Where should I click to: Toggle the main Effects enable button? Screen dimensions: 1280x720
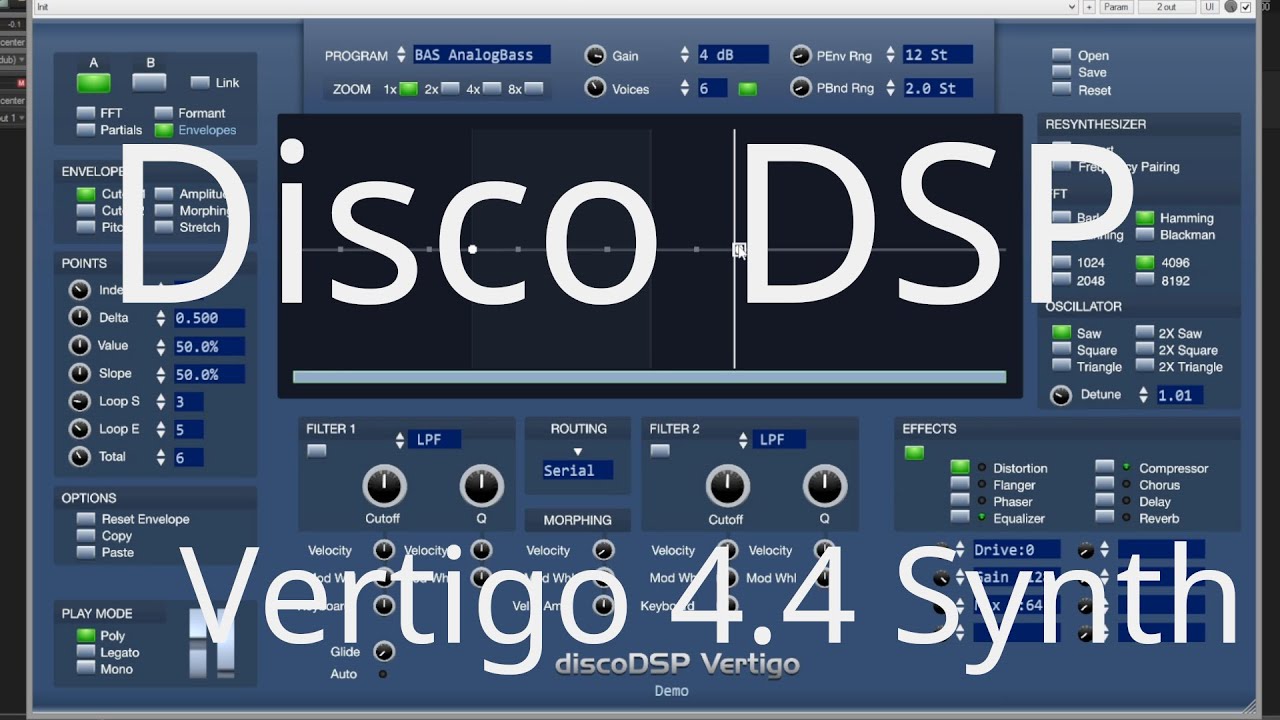(x=914, y=453)
